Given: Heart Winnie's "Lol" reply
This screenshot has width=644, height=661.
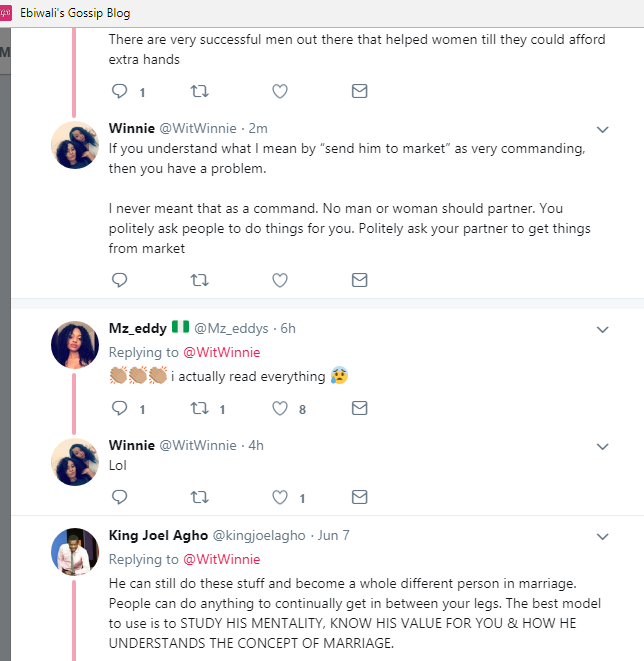Looking at the screenshot, I should click(280, 497).
